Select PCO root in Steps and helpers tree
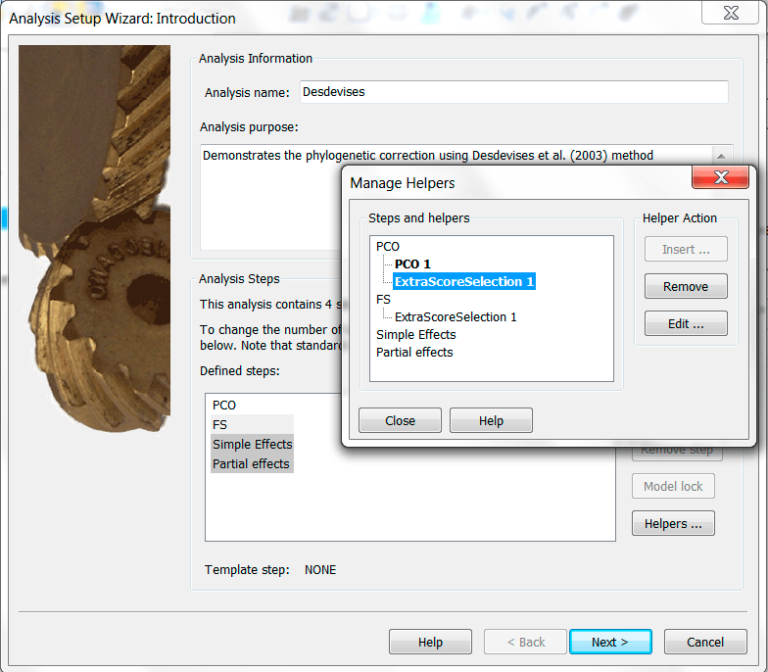 click(x=388, y=246)
